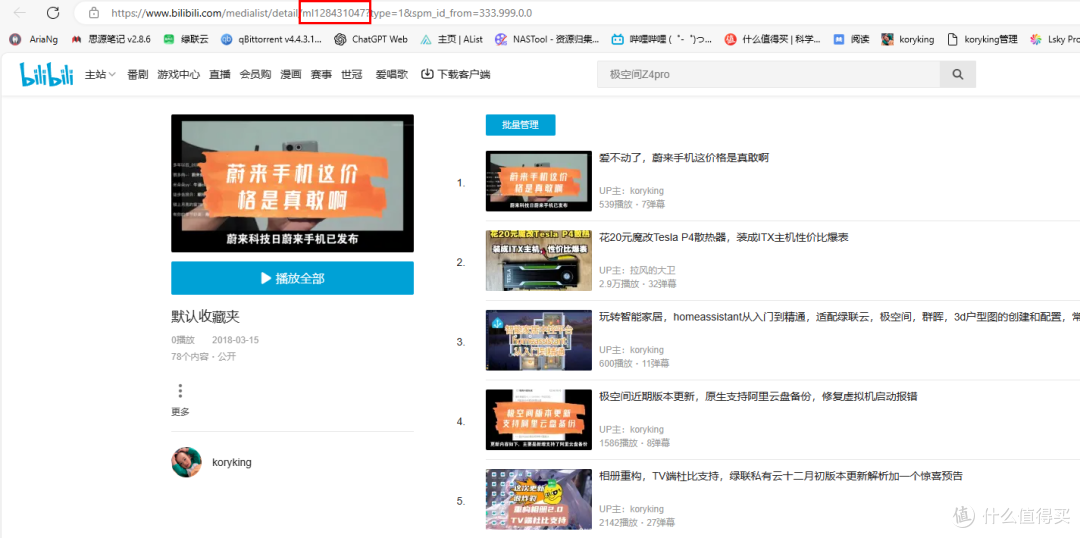Open the 什么值得买 bookmark
This screenshot has height=538, width=1080.
pyautogui.click(x=772, y=39)
